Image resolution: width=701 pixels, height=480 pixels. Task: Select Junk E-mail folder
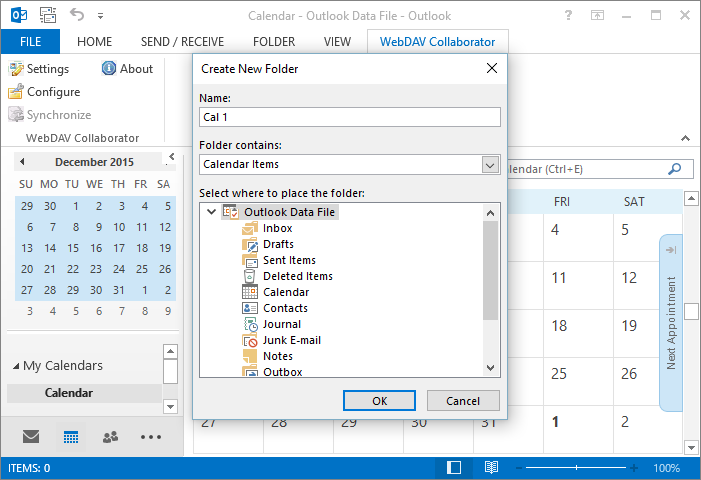point(291,341)
